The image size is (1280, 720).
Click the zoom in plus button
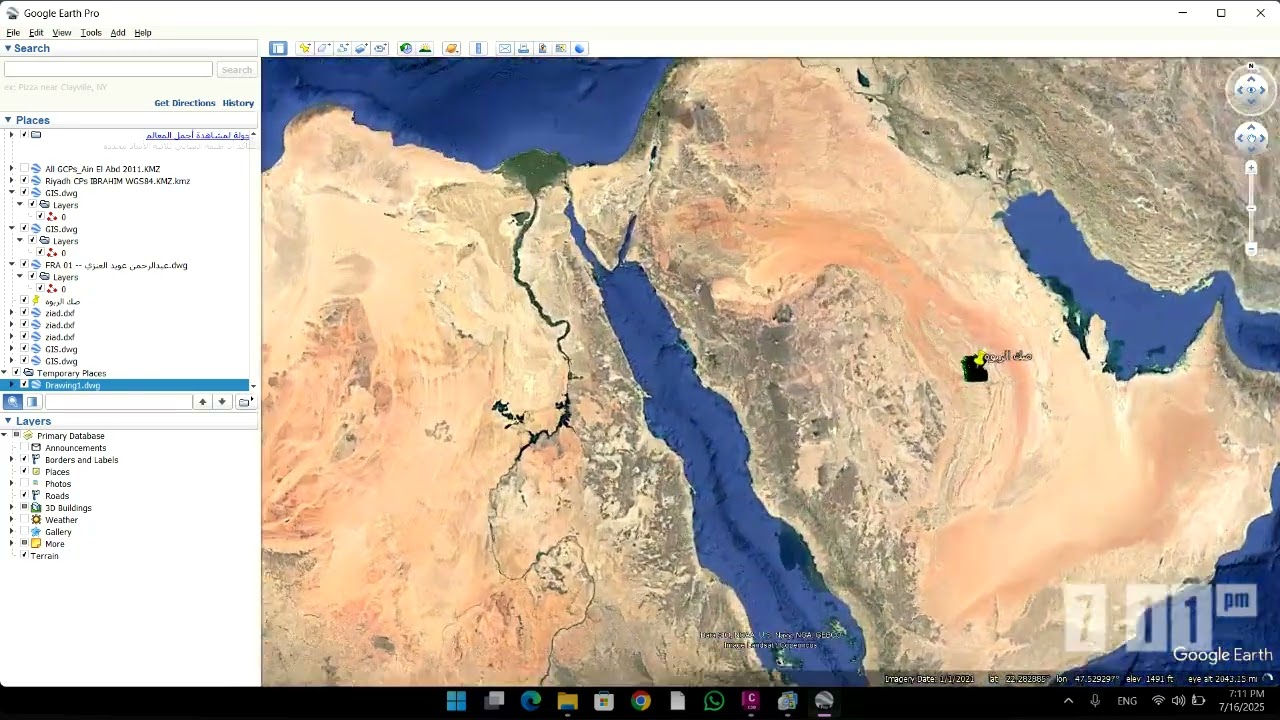1251,168
